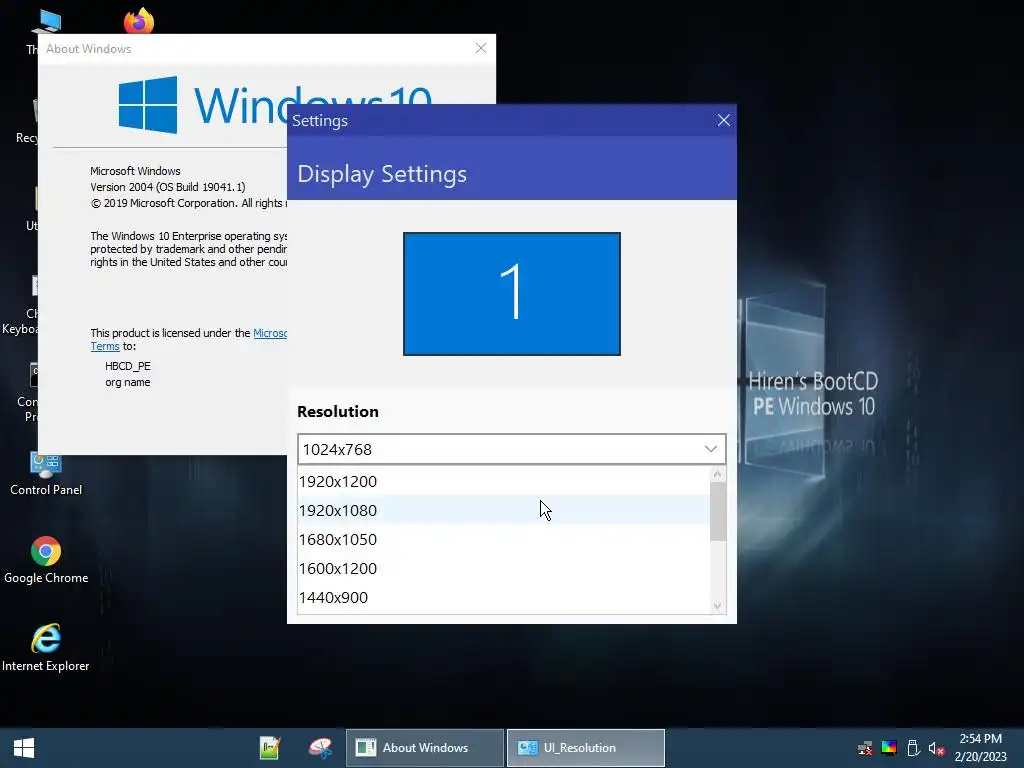
Task: Click the red-and-white taskbar icon beside About Windows
Action: (x=321, y=748)
